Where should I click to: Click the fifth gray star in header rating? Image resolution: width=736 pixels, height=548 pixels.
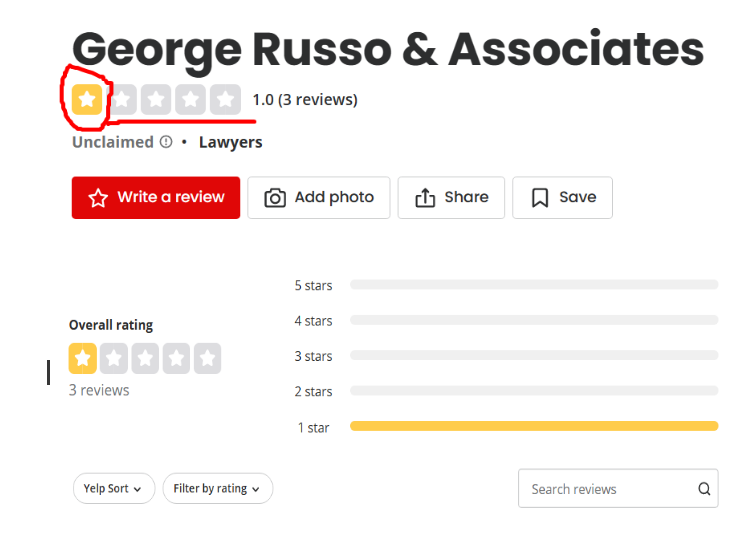pyautogui.click(x=225, y=100)
